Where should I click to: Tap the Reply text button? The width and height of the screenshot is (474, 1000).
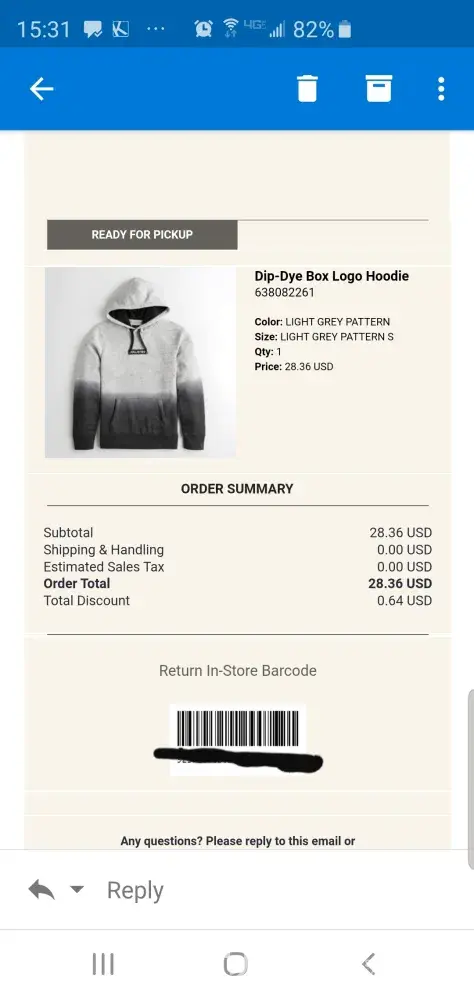(135, 890)
